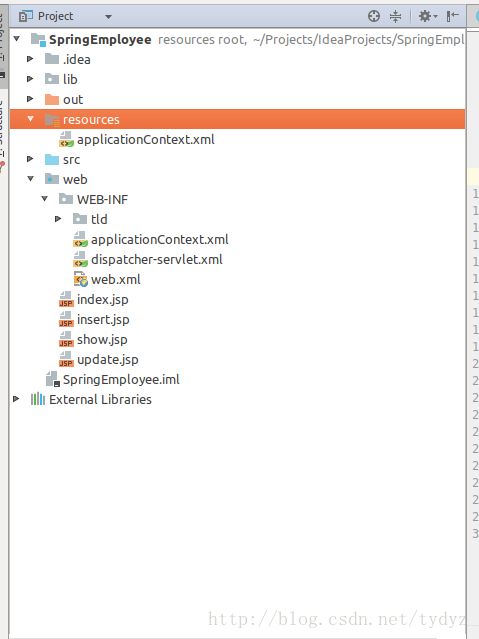The width and height of the screenshot is (479, 639).
Task: Select the highlighted resources folder label
Action: coord(91,119)
